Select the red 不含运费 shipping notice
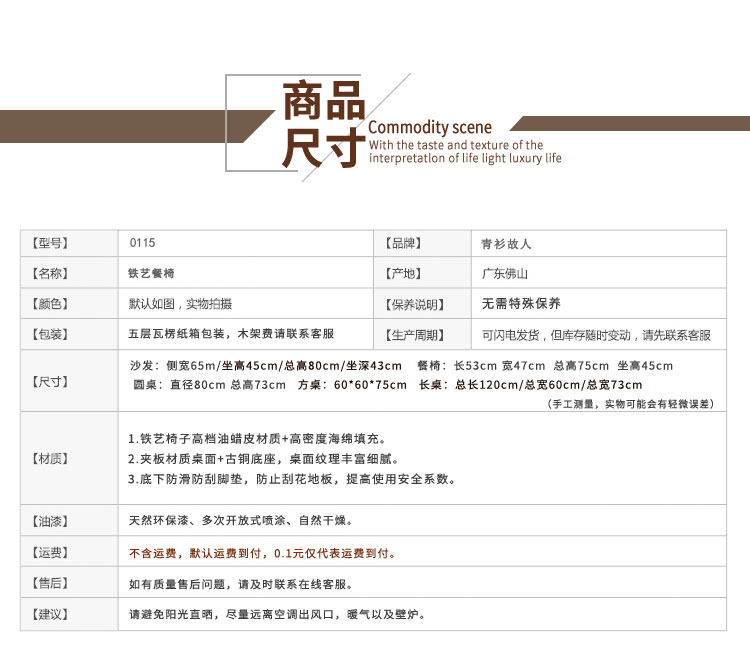This screenshot has width=750, height=672. 262,553
